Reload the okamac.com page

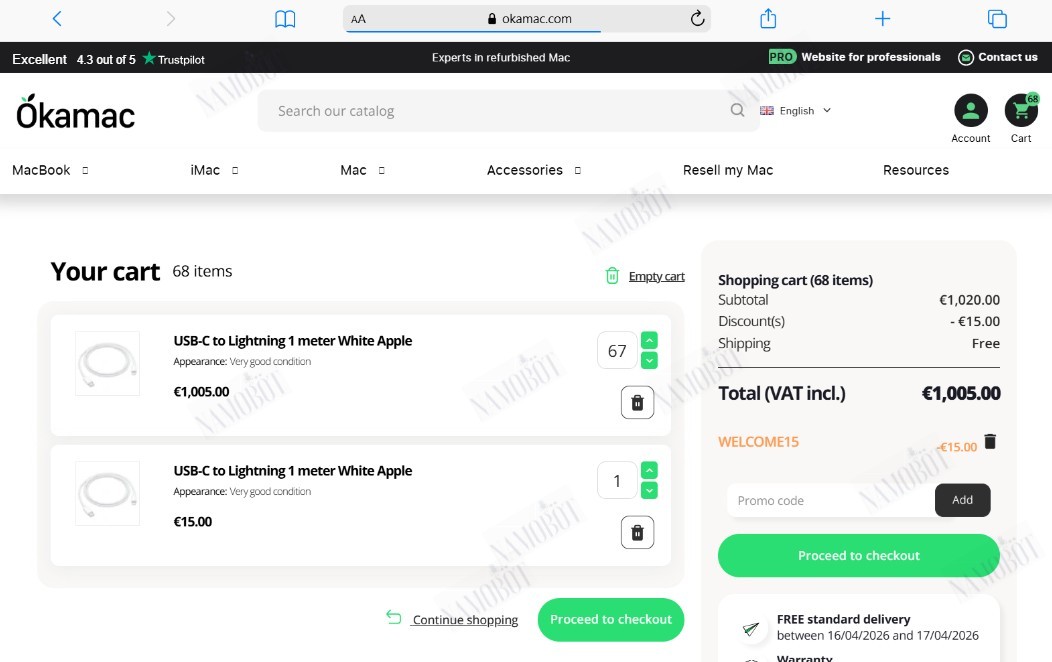click(697, 18)
